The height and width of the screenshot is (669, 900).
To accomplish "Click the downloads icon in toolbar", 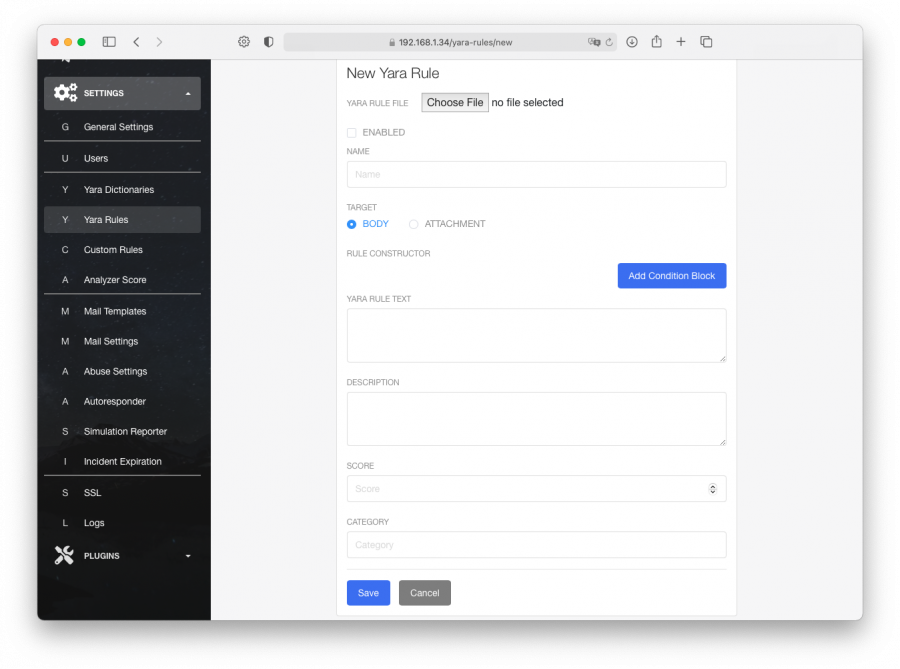I will coord(632,42).
